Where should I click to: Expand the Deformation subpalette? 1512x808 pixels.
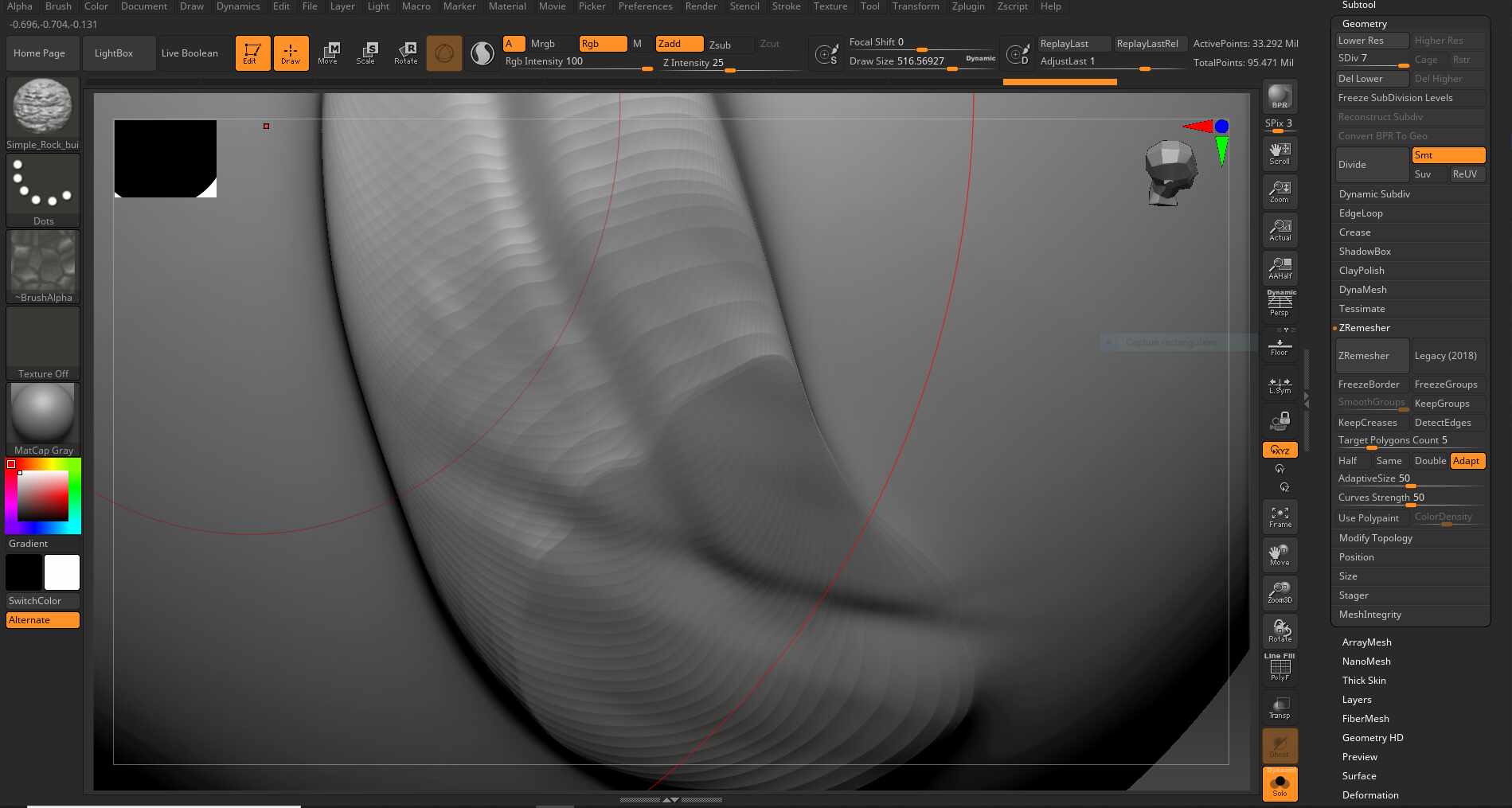pos(1369,795)
